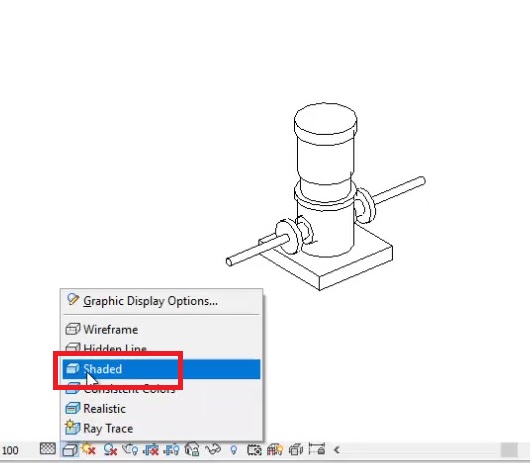Click the horizontal scrollbar thumb
The image size is (530, 463).
tap(509, 450)
